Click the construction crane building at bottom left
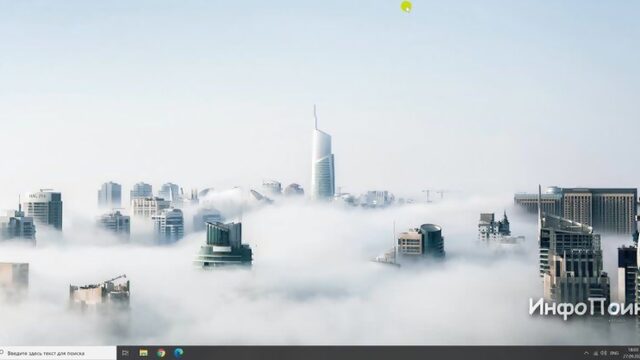 tap(100, 291)
